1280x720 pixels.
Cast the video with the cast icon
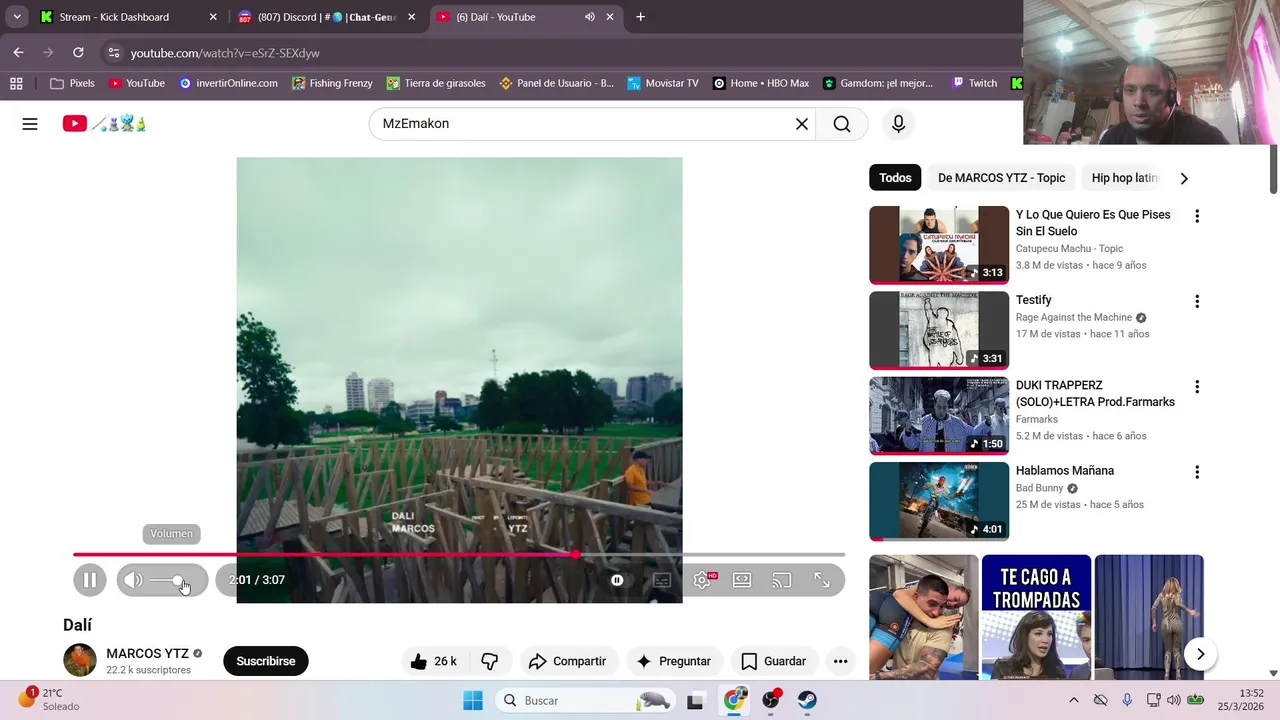pos(782,580)
